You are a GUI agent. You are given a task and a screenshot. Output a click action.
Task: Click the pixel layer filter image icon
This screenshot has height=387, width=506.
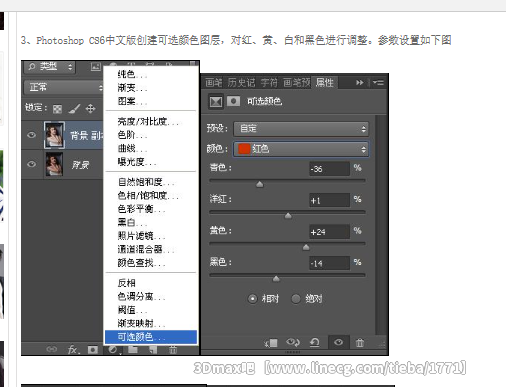[x=96, y=67]
